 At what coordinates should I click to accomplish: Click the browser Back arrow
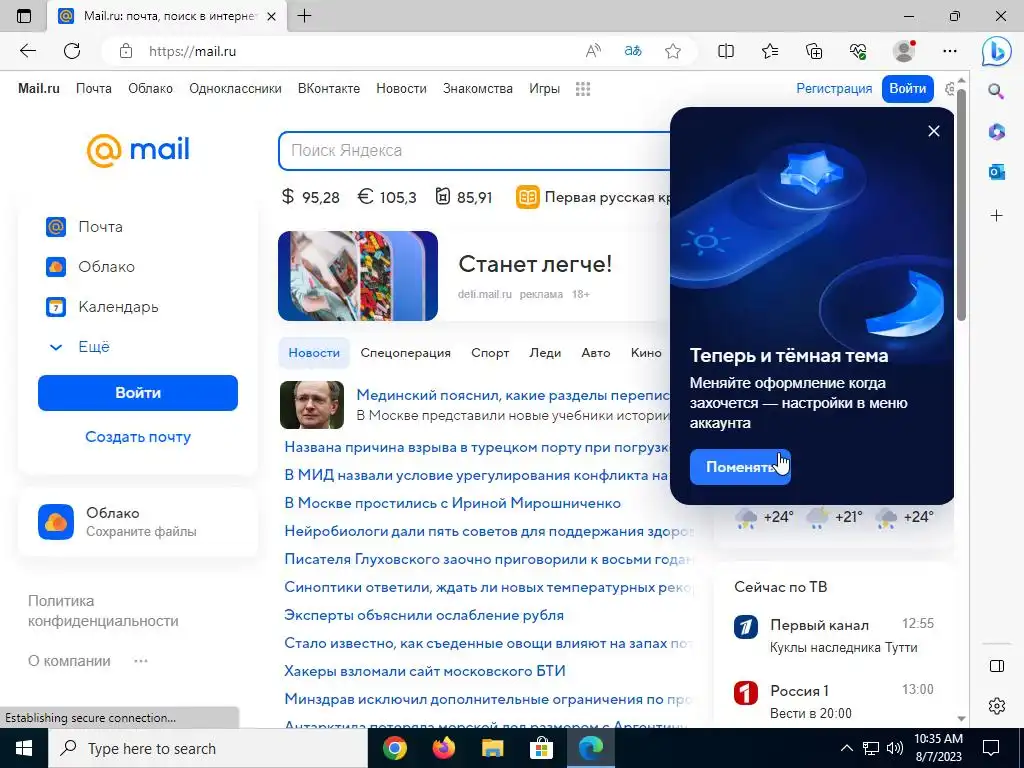tap(27, 51)
